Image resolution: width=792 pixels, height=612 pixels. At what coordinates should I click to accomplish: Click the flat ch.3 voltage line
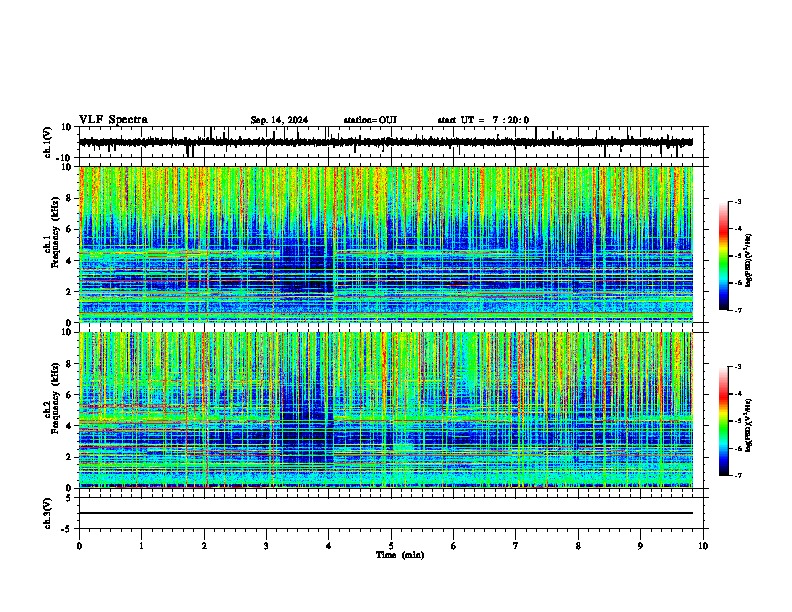pyautogui.click(x=385, y=513)
